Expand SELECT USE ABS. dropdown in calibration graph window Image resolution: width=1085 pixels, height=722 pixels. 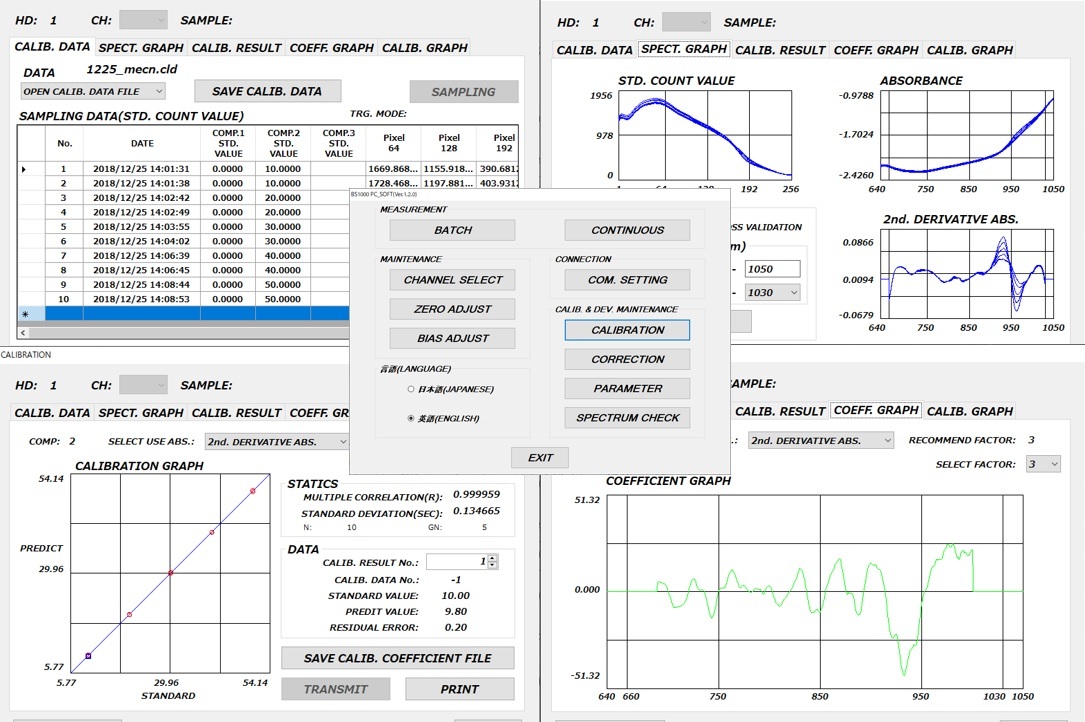pyautogui.click(x=277, y=442)
